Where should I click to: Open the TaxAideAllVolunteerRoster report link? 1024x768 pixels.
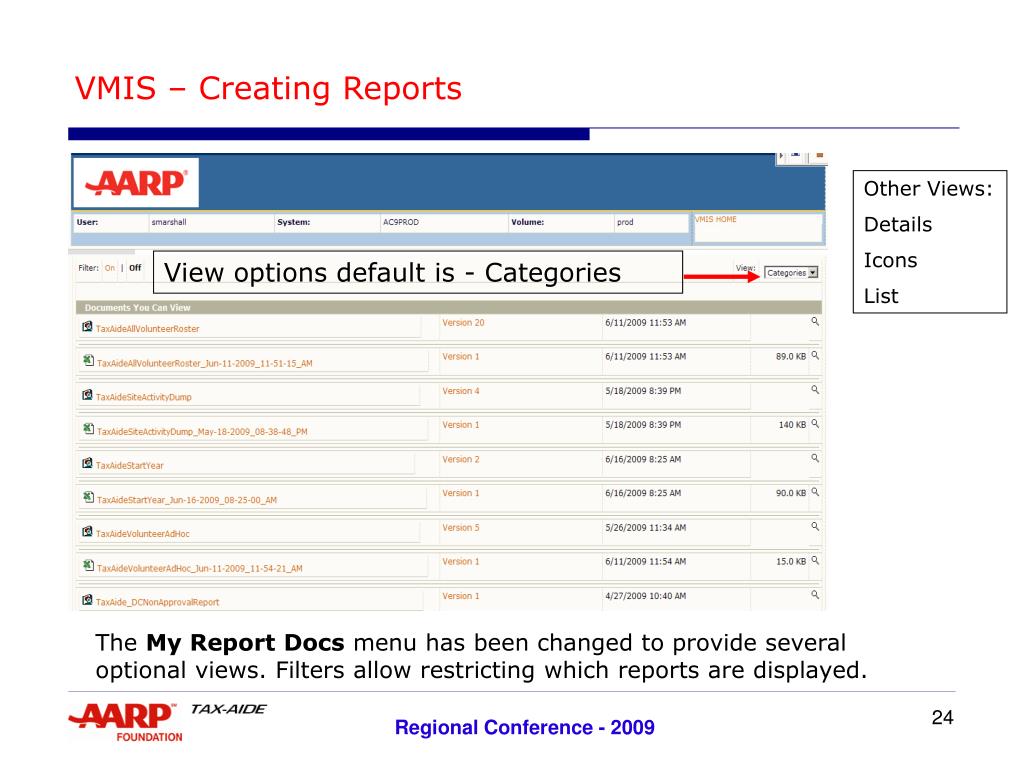point(148,328)
